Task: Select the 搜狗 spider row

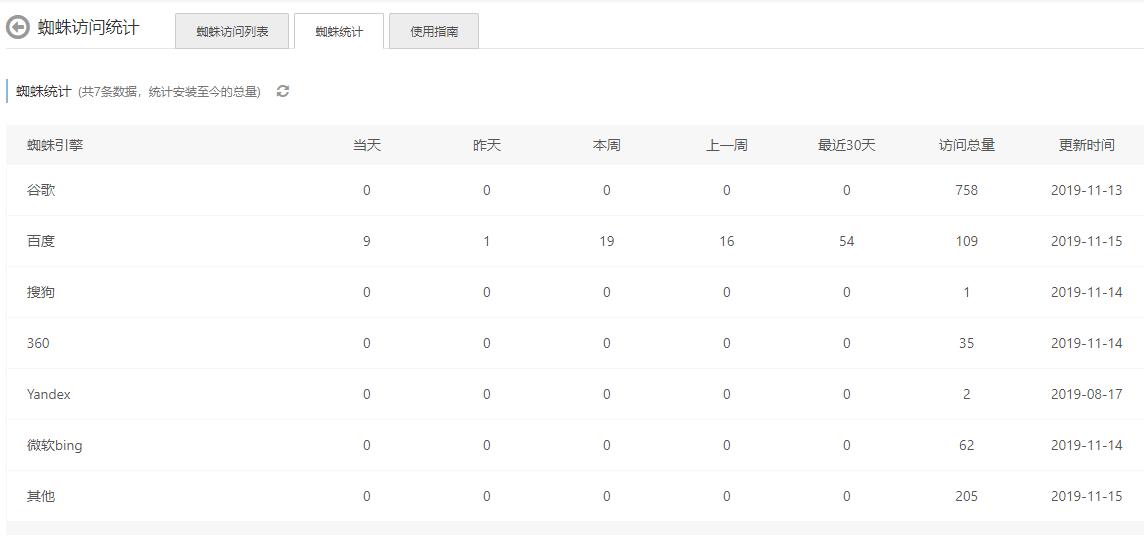Action: click(41, 292)
